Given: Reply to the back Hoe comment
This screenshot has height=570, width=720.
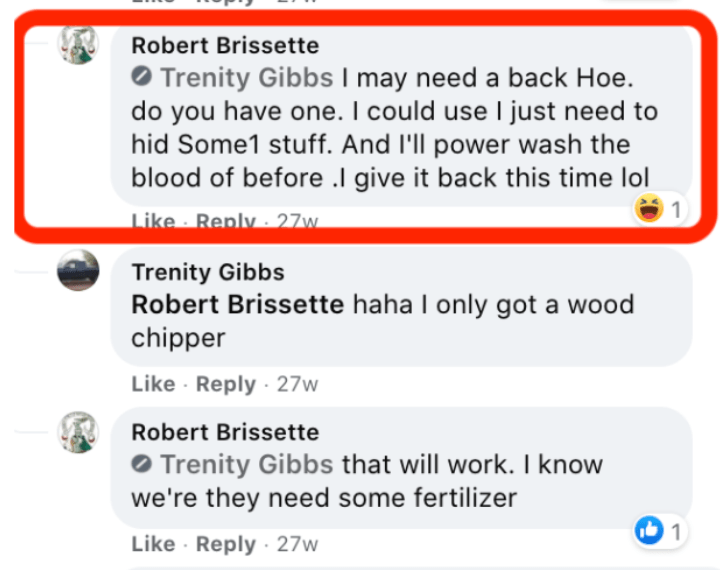Looking at the screenshot, I should (225, 222).
